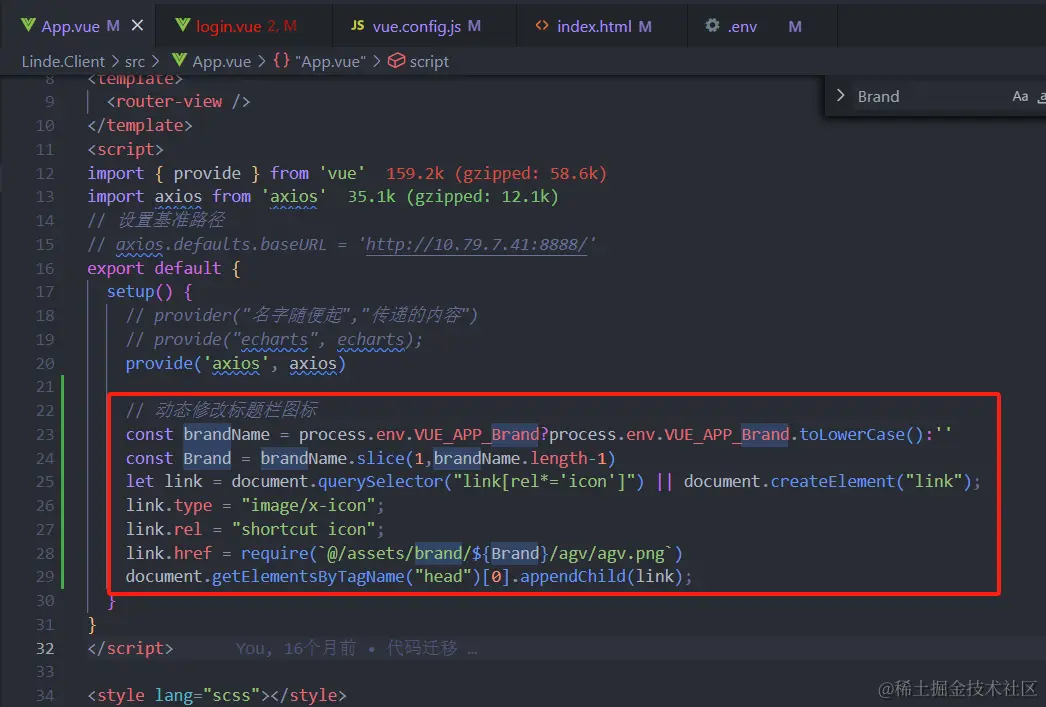
Task: Click line number 32 in the gutter
Action: (45, 648)
